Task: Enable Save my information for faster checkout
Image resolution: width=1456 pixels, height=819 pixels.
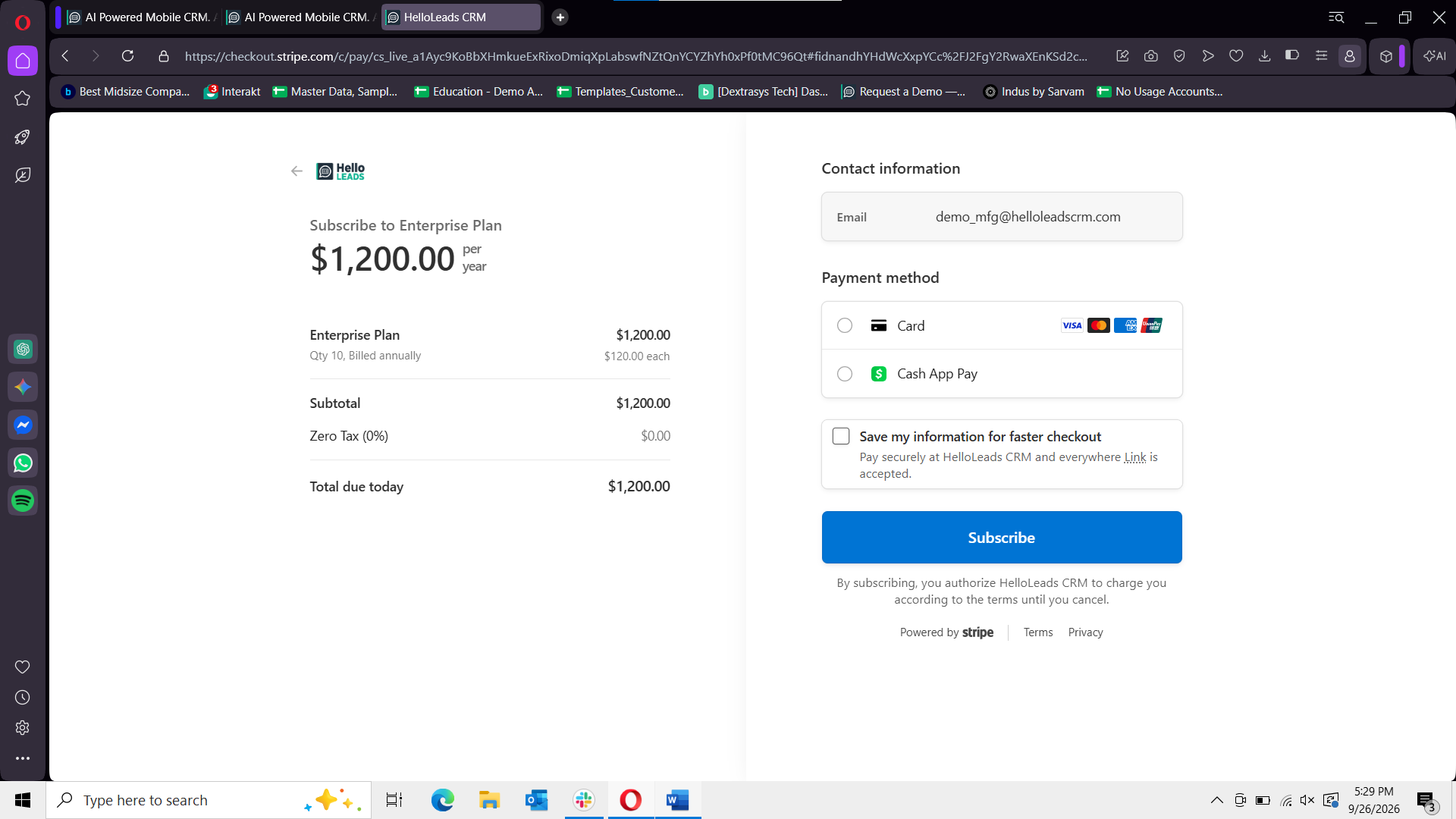Action: coord(841,436)
